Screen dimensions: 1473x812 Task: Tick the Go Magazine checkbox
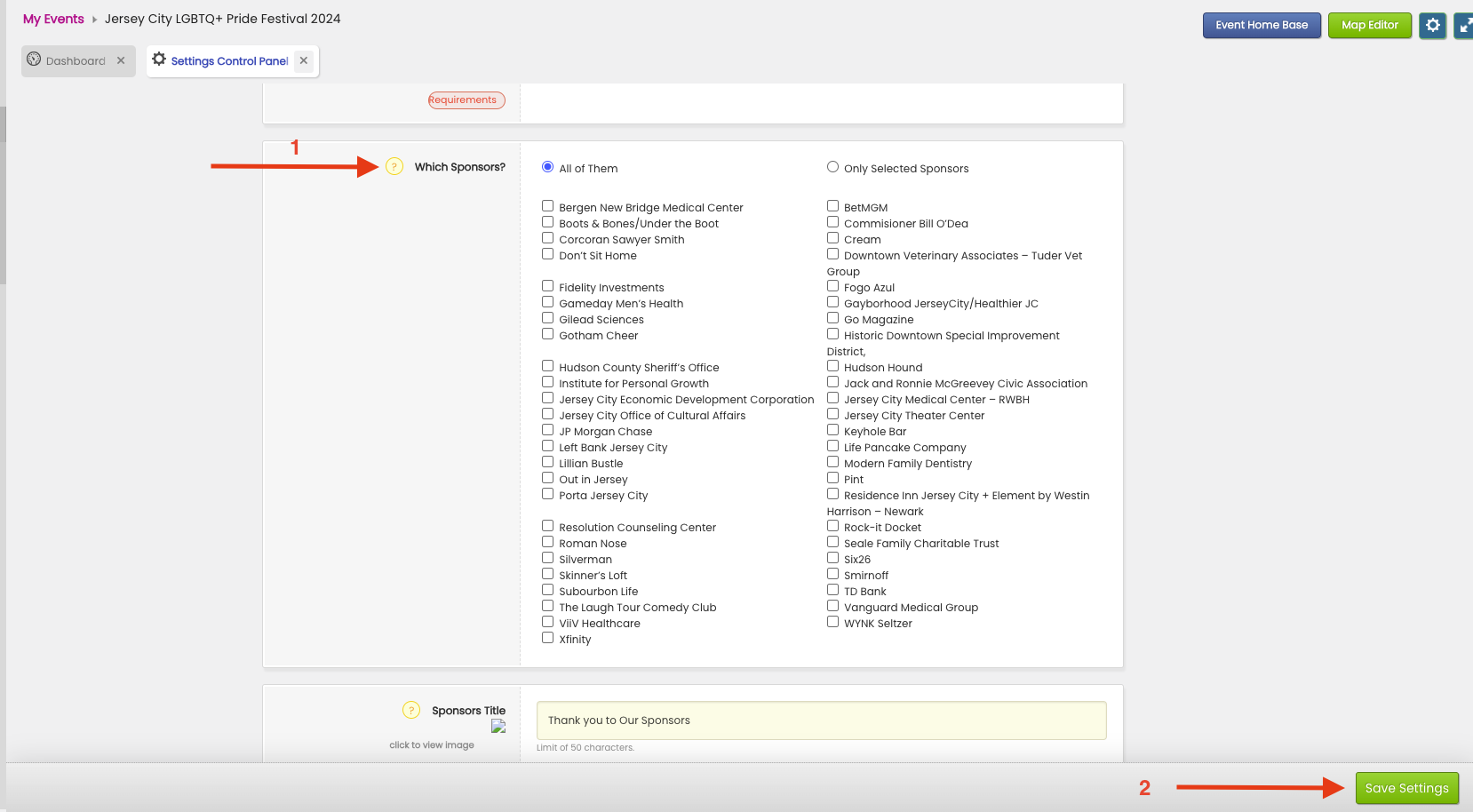pos(832,318)
